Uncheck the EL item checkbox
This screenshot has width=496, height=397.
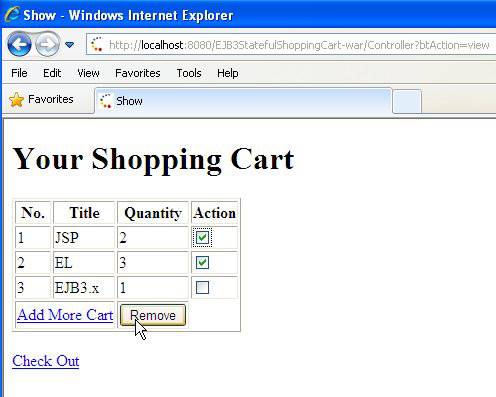[202, 262]
